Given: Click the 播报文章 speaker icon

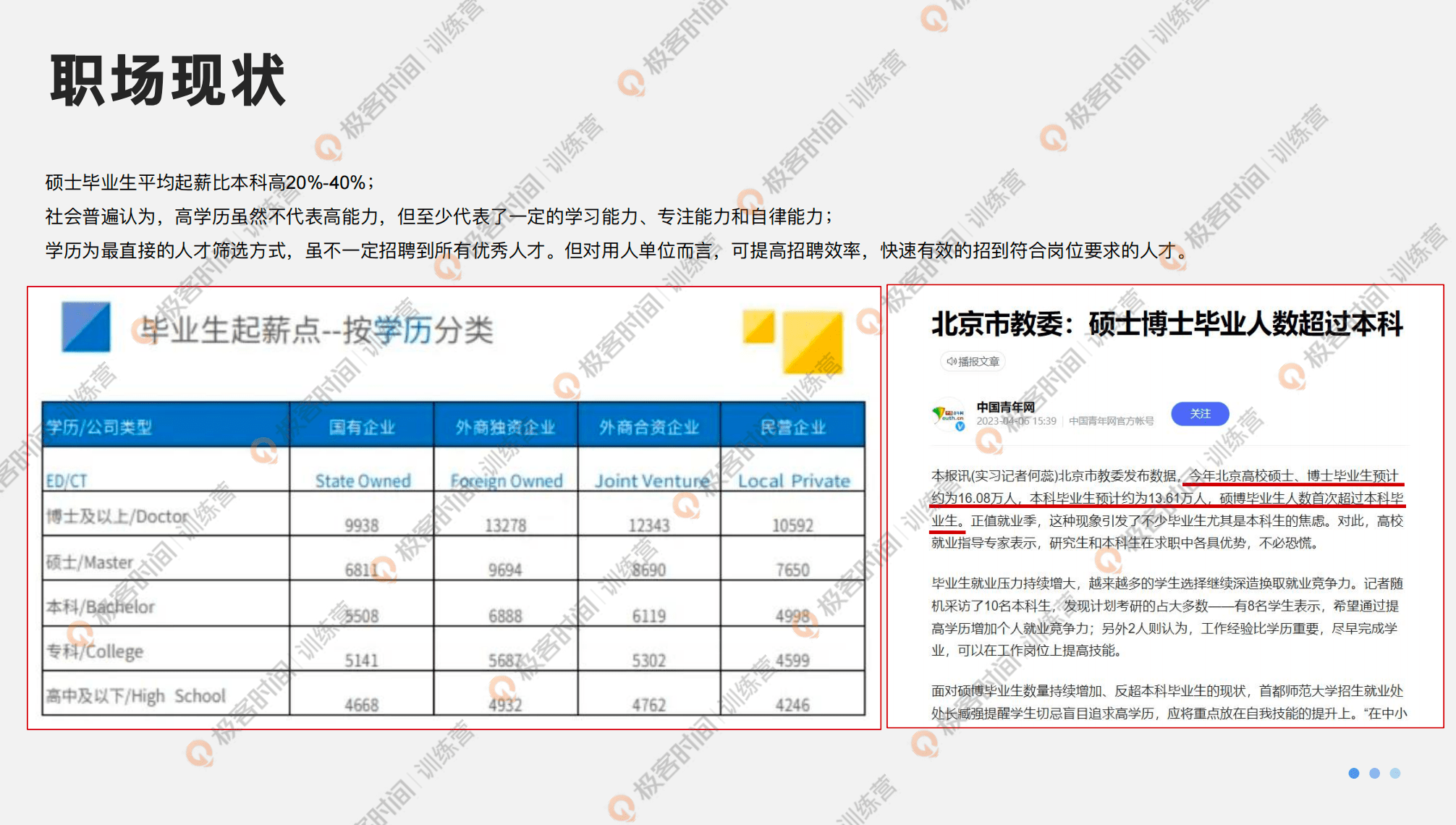Looking at the screenshot, I should tap(951, 361).
